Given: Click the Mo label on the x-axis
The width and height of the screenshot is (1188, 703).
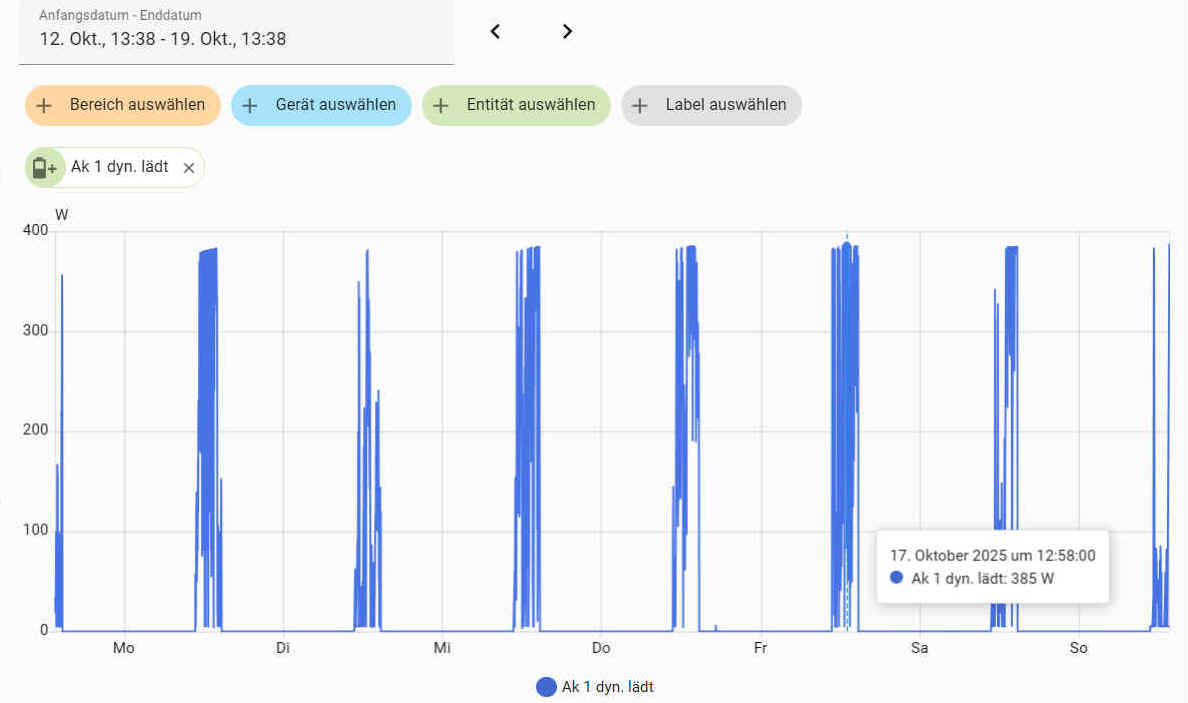Looking at the screenshot, I should [x=123, y=648].
